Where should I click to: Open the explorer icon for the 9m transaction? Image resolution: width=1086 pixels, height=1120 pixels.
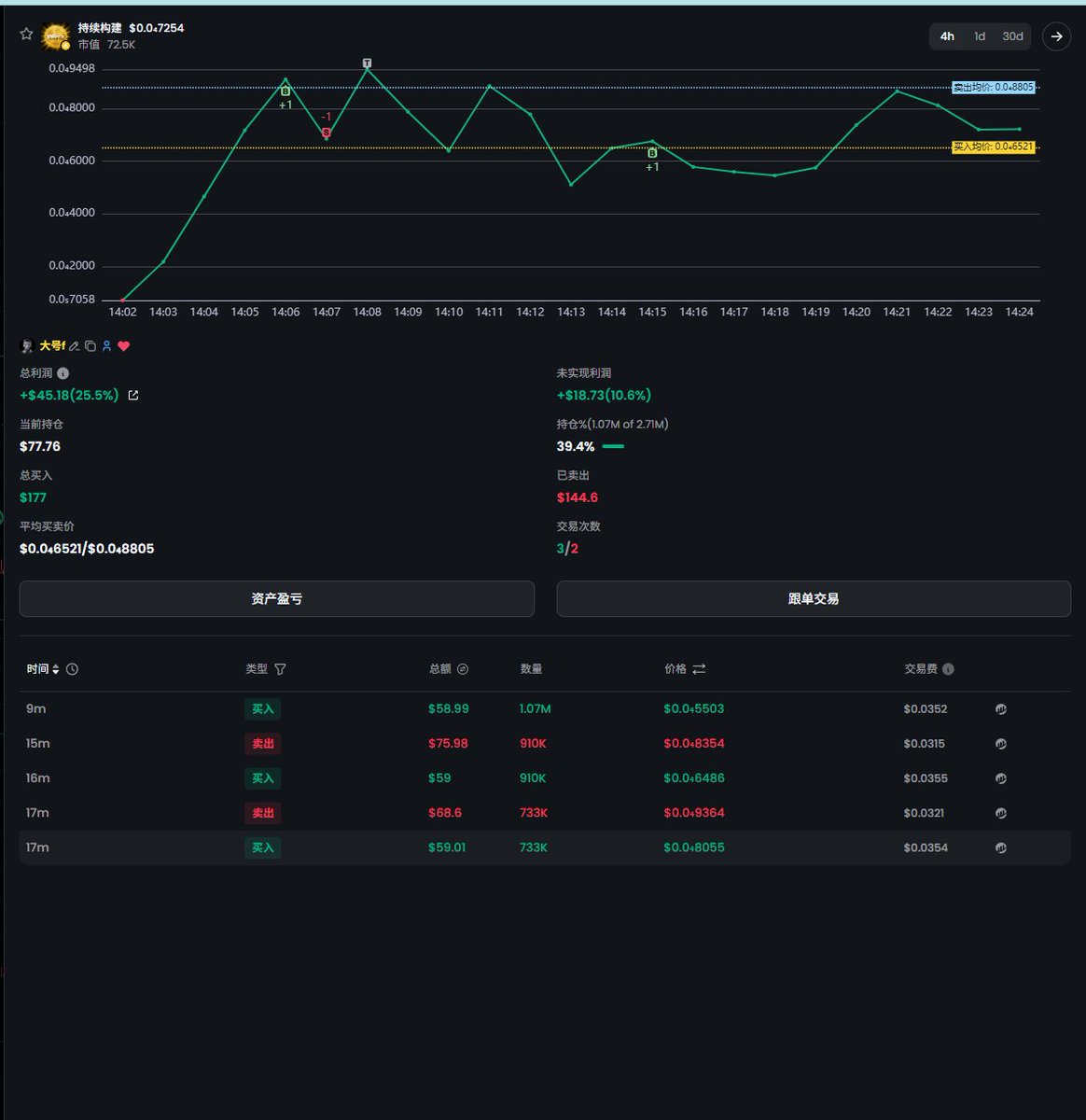(x=1001, y=709)
